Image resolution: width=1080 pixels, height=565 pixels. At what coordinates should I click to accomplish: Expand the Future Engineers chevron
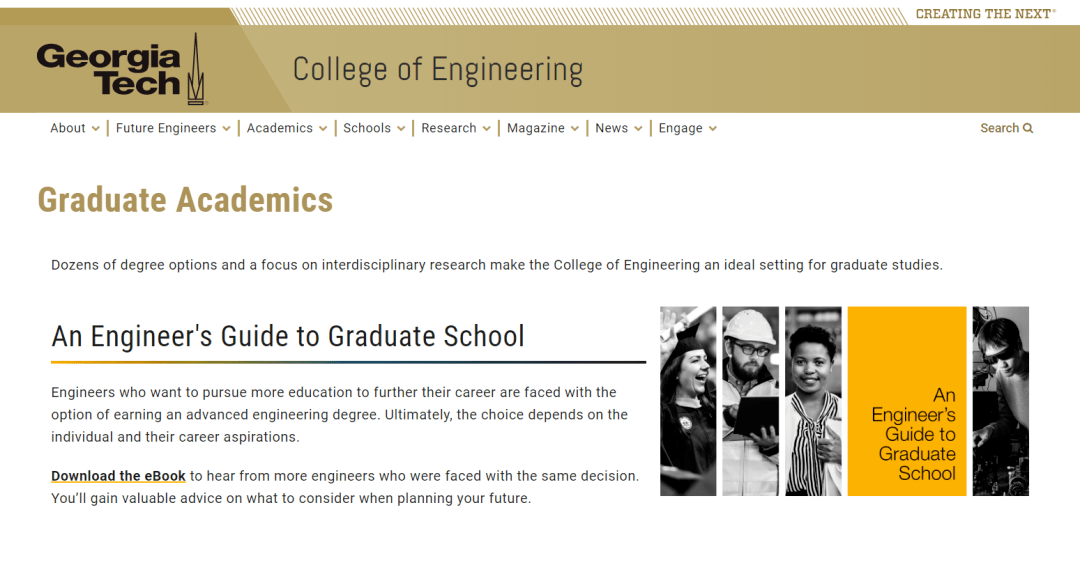coord(226,129)
